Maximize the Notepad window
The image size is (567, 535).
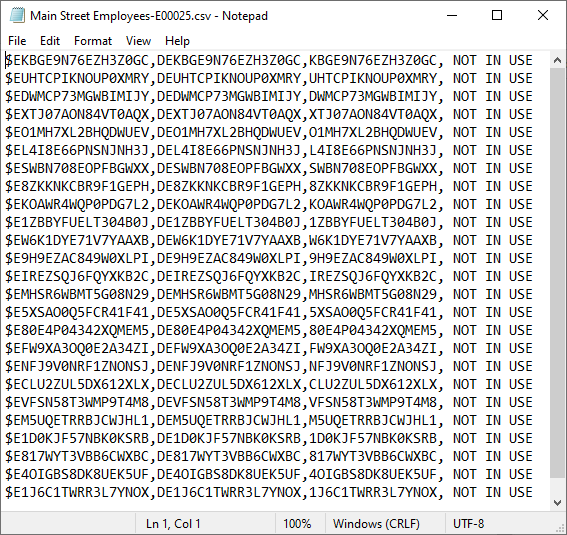pos(497,16)
